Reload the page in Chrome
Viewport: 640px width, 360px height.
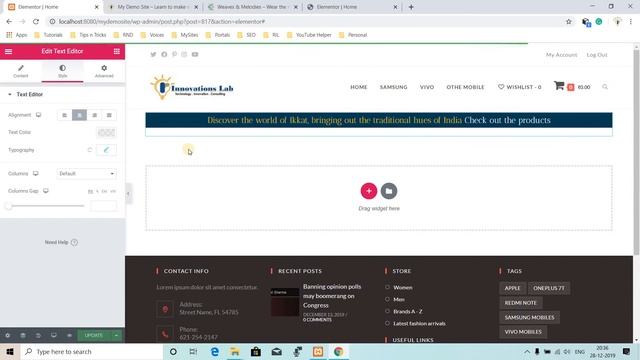pos(36,22)
